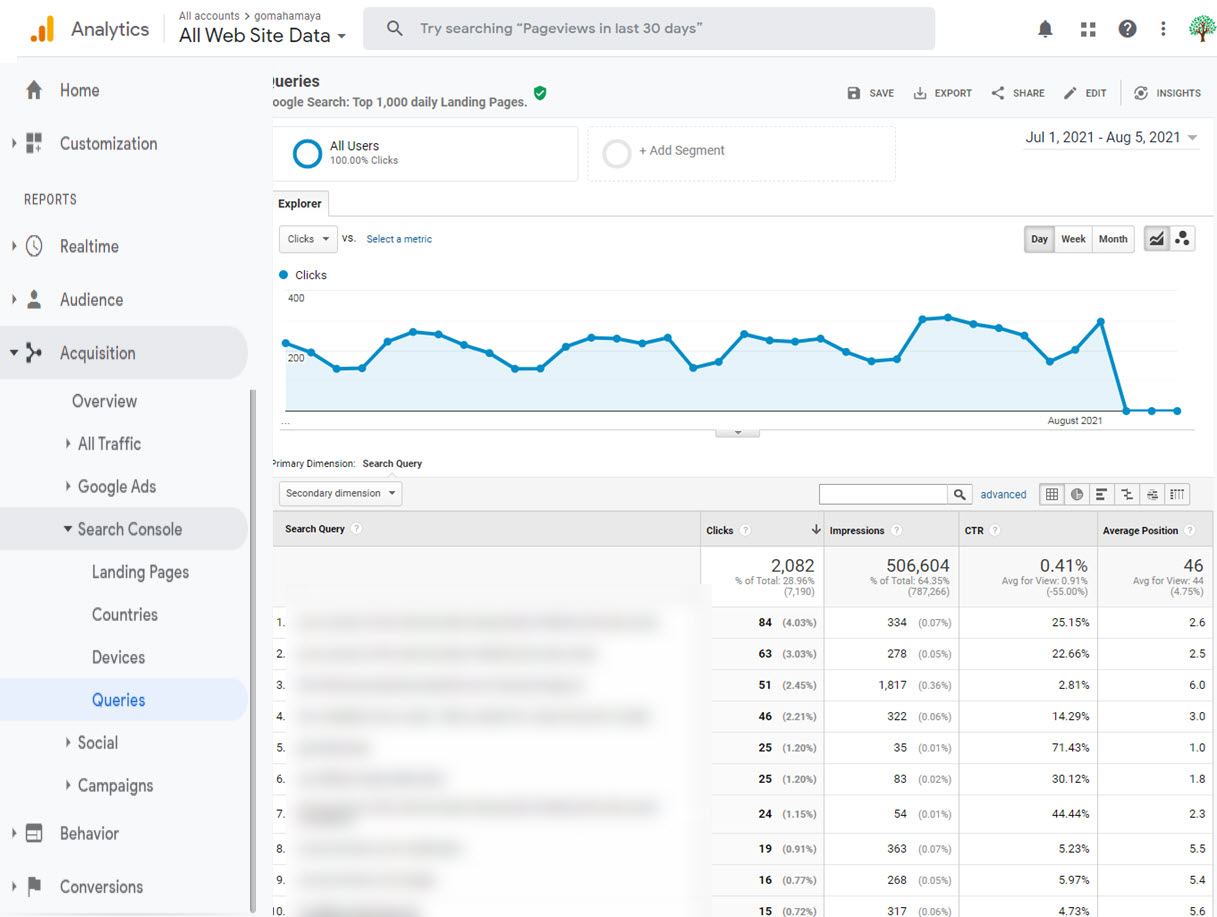Sort by Clicks column header
Viewport: 1217px width, 917px height.
pos(762,530)
